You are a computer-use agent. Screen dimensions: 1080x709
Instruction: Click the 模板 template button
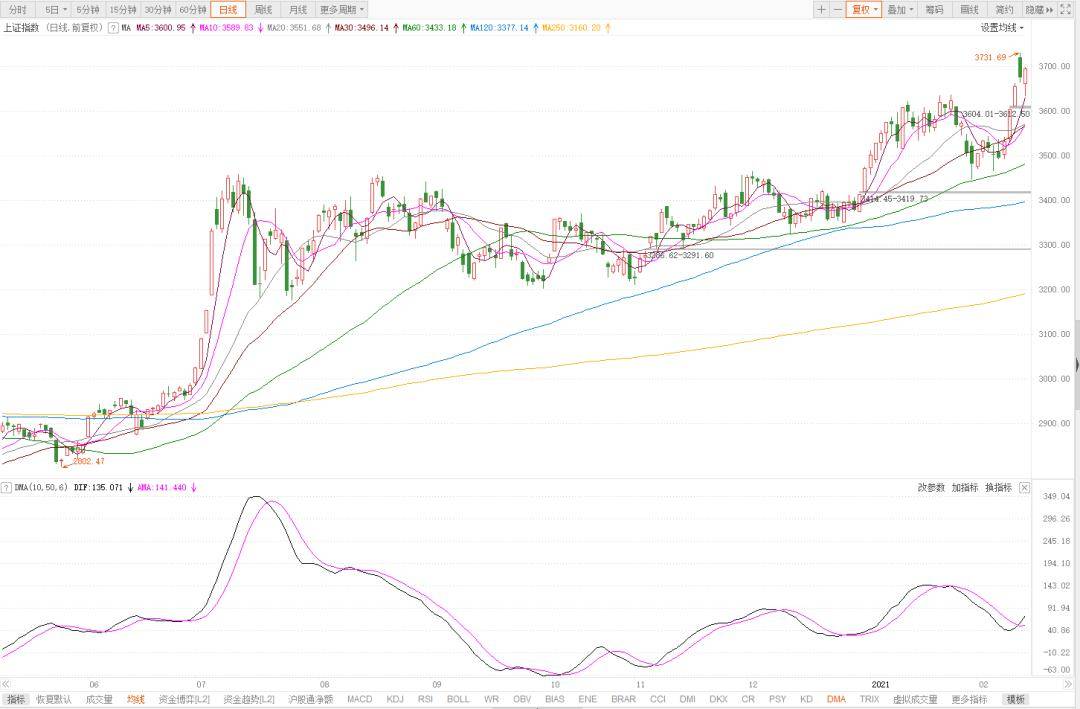coord(1016,699)
